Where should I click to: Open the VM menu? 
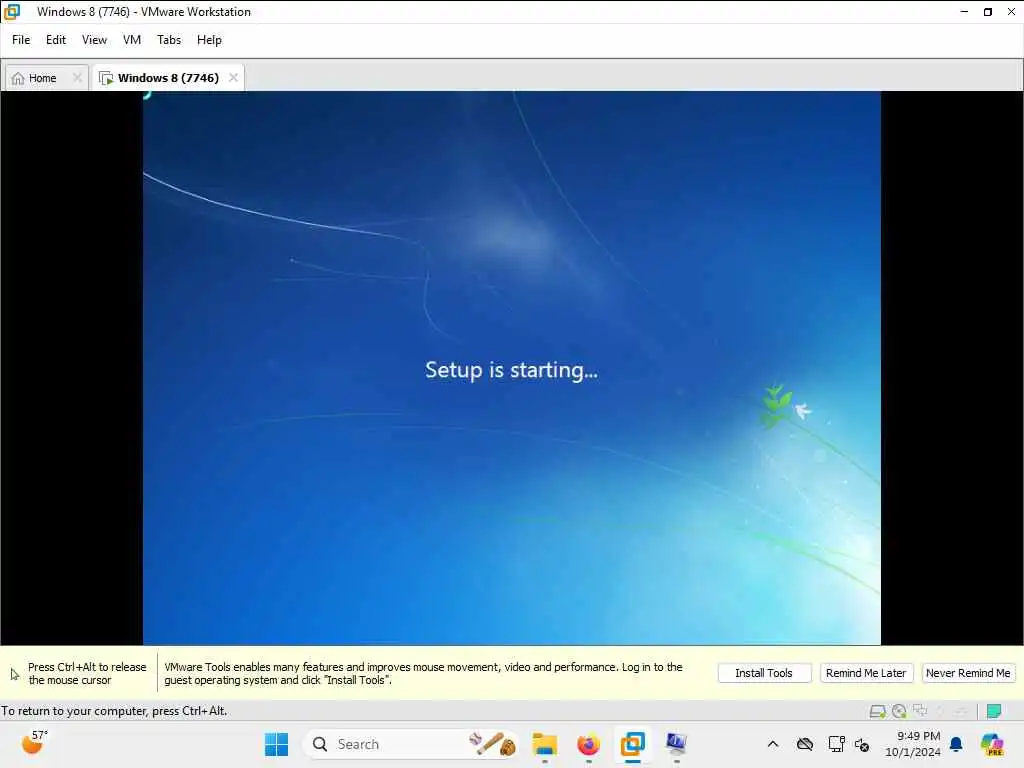coord(132,40)
